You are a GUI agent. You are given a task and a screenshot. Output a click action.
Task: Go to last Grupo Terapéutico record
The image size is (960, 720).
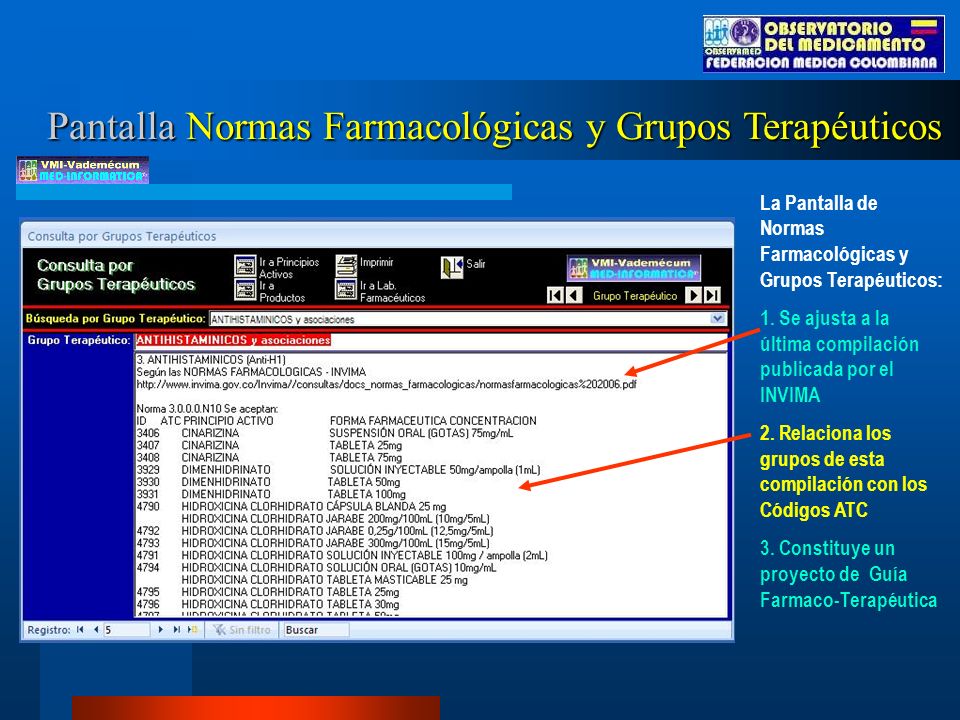click(x=712, y=296)
